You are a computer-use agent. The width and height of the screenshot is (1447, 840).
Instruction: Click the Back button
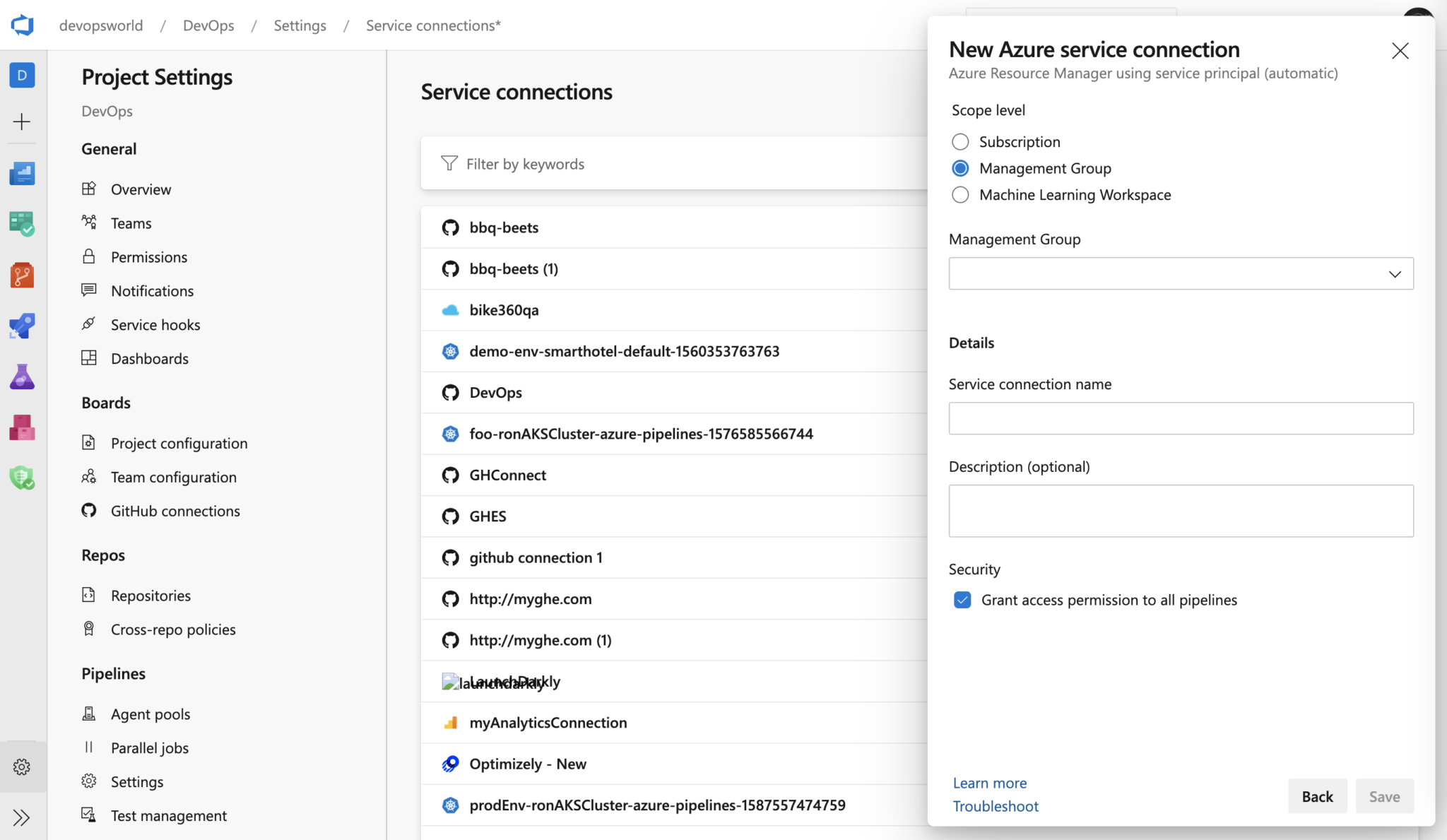[1317, 796]
